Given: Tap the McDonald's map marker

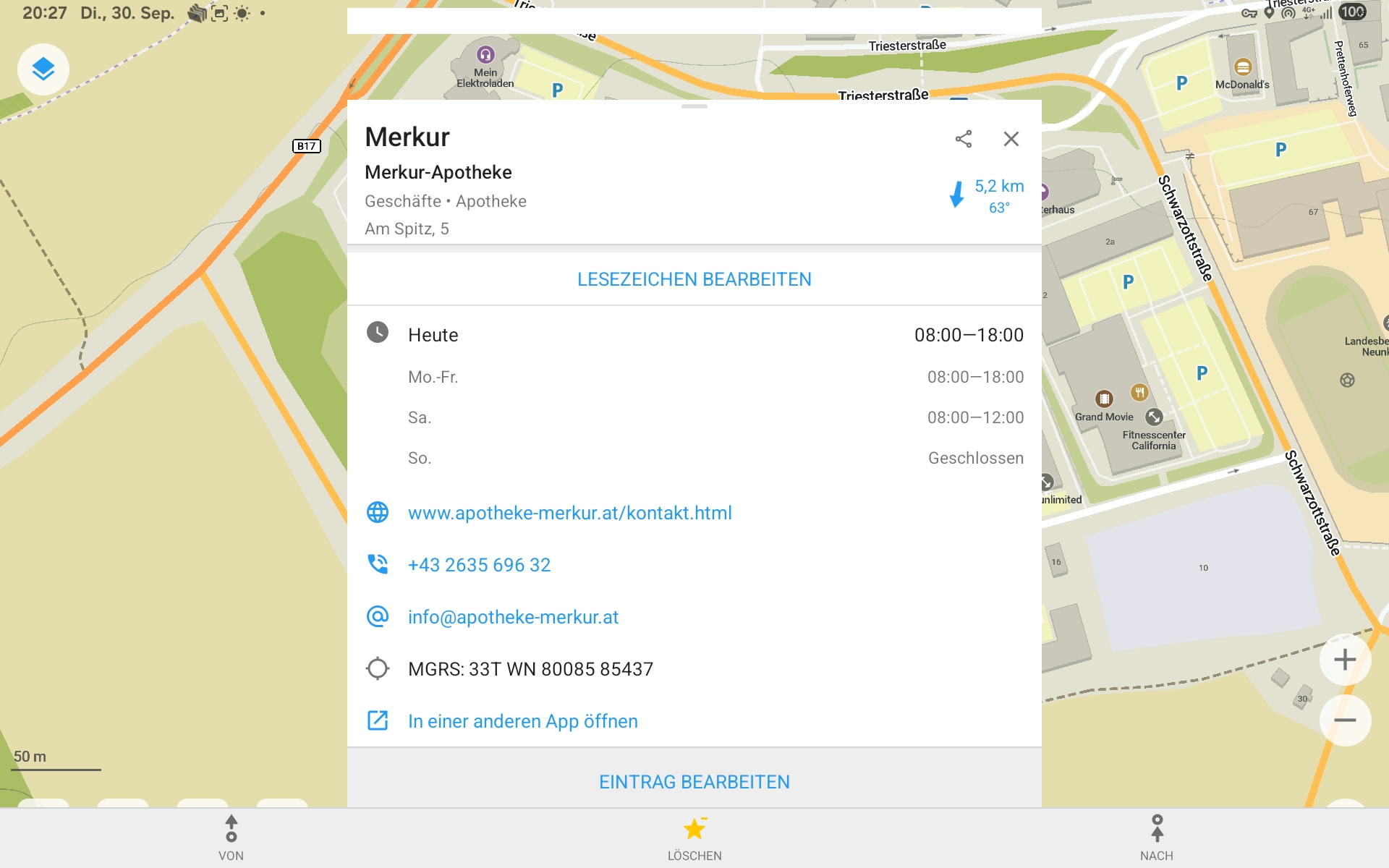Looking at the screenshot, I should [1242, 68].
